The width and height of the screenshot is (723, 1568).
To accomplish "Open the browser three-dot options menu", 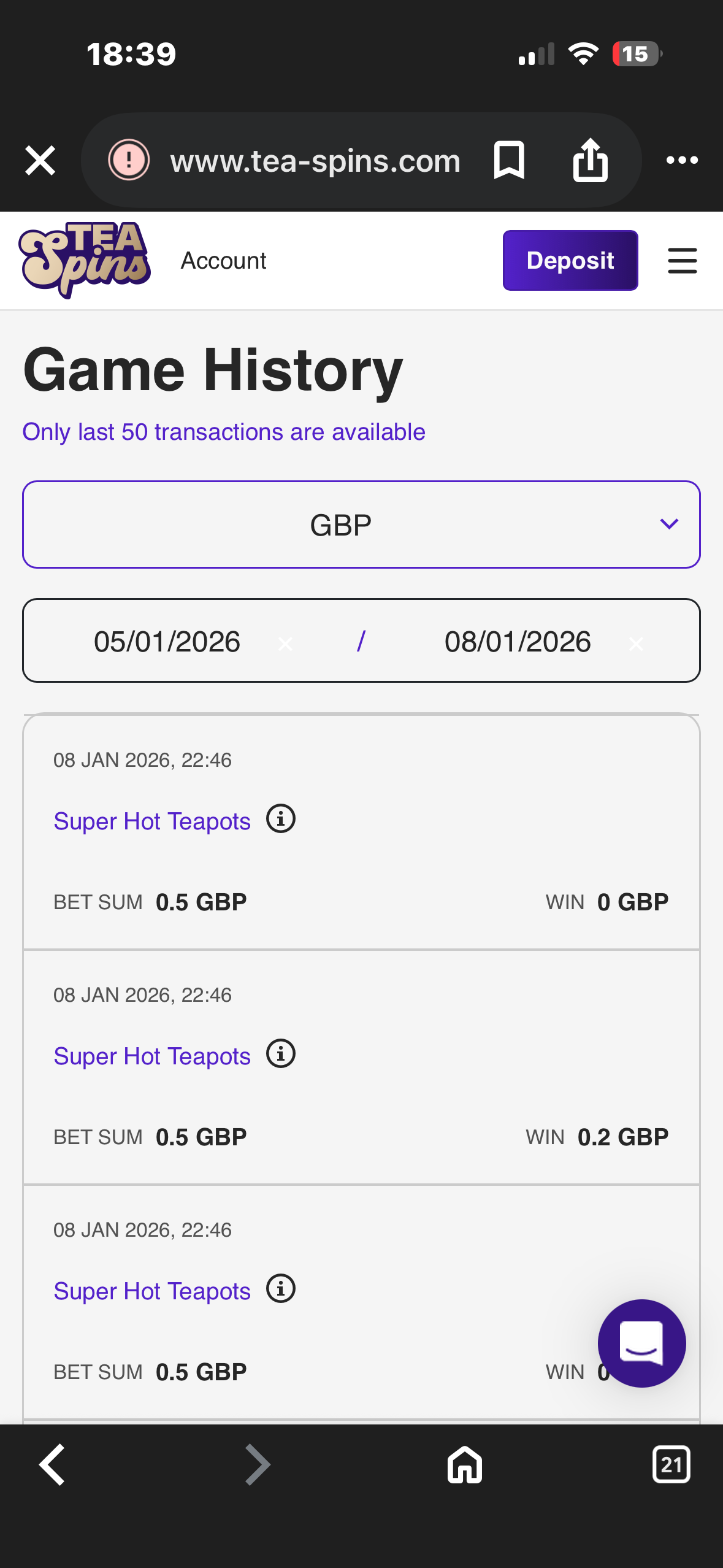I will (682, 161).
